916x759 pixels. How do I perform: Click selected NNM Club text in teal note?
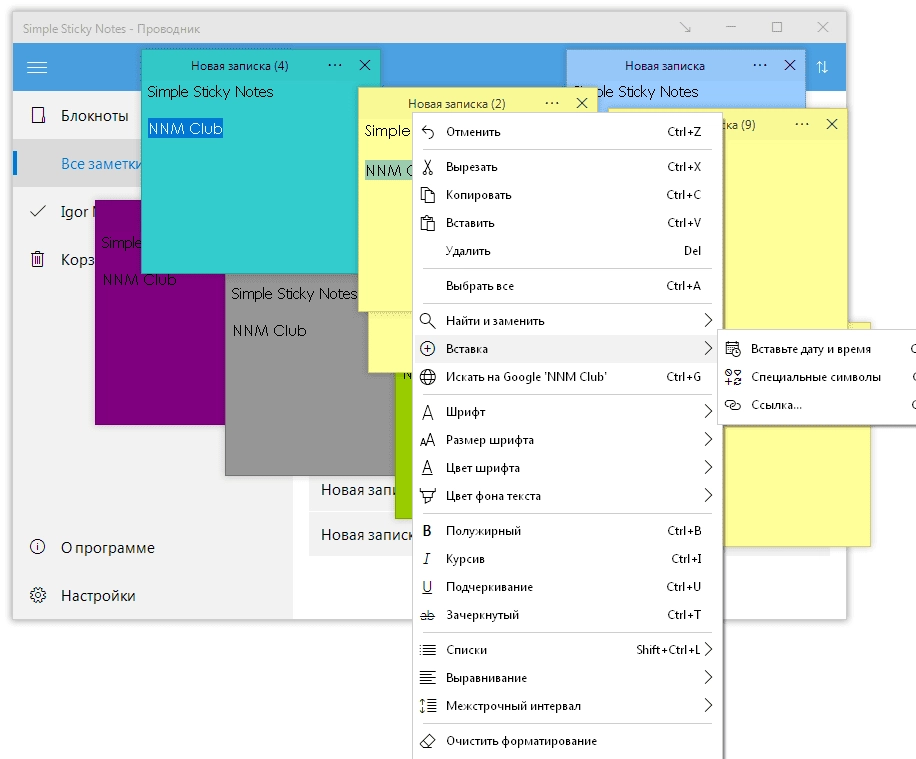tap(185, 129)
